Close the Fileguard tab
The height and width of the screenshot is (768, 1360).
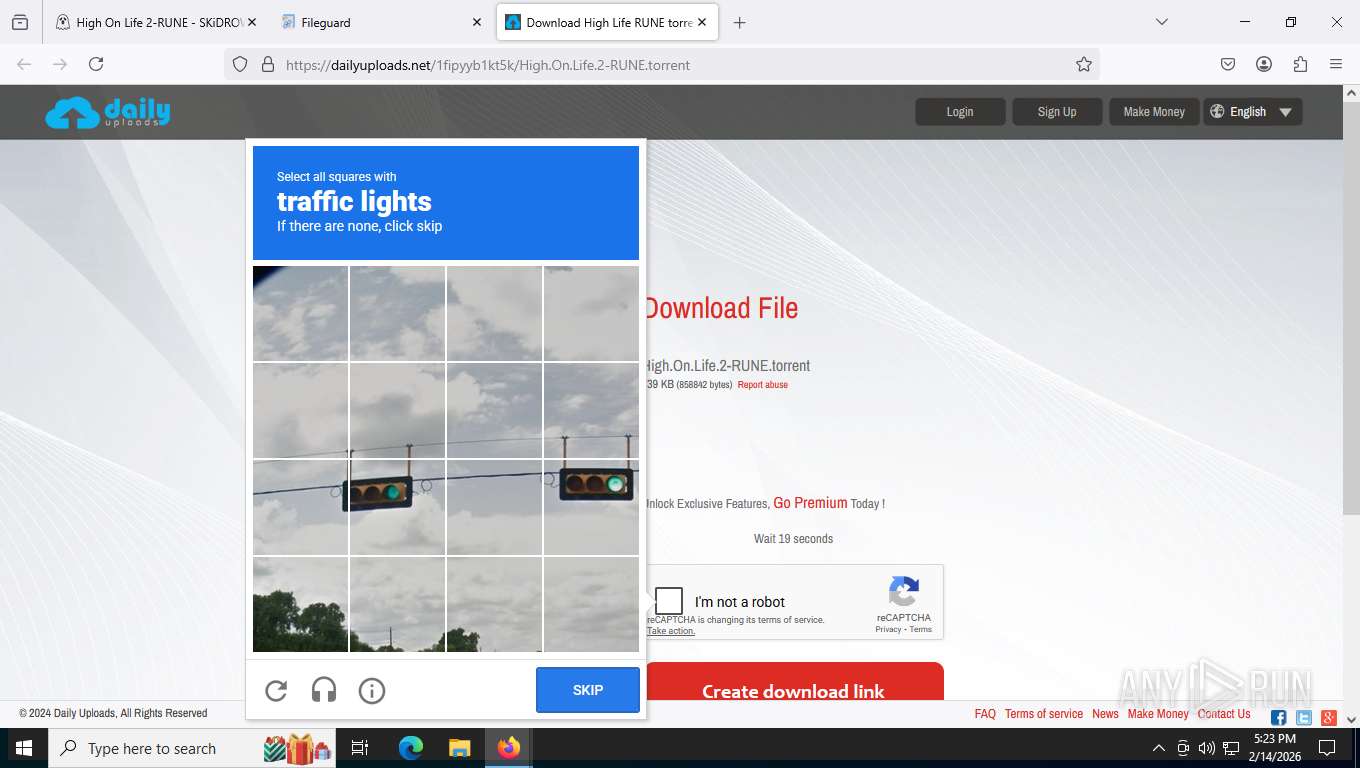[476, 22]
